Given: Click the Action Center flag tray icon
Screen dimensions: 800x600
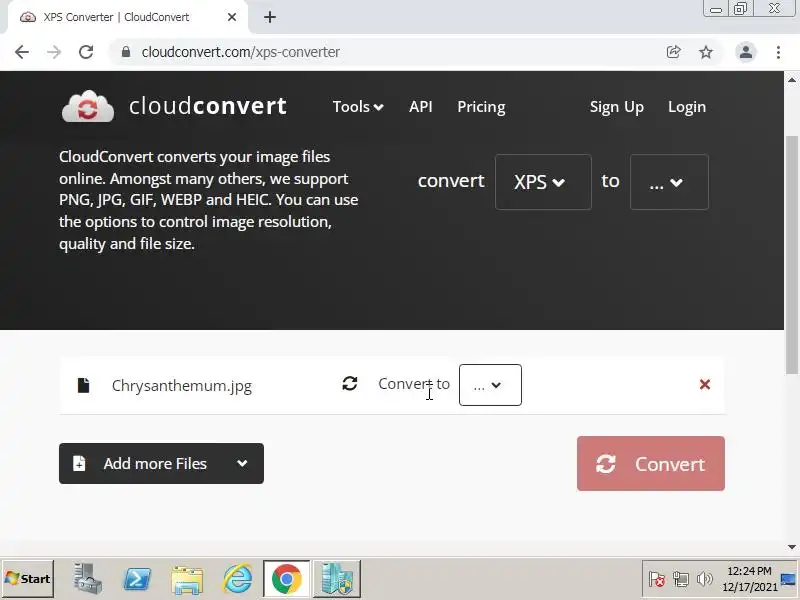Looking at the screenshot, I should [657, 579].
